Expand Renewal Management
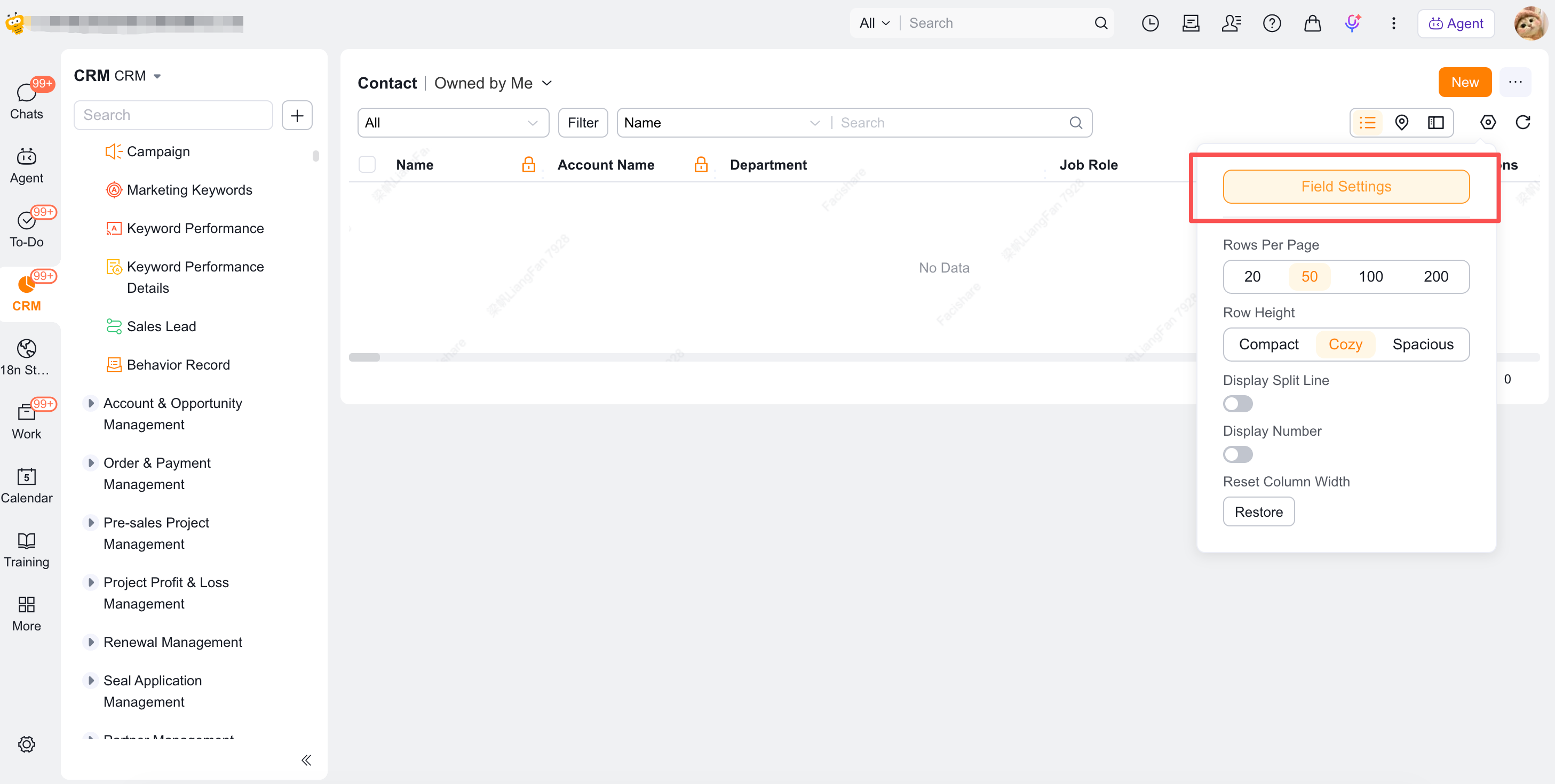Screen dimensions: 1555x784 coord(91,642)
